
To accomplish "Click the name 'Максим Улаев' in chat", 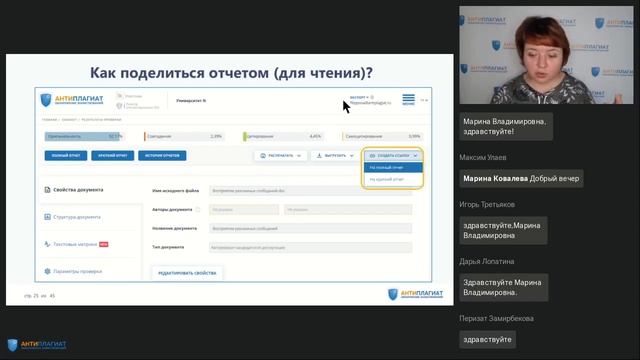I will pyautogui.click(x=482, y=158).
